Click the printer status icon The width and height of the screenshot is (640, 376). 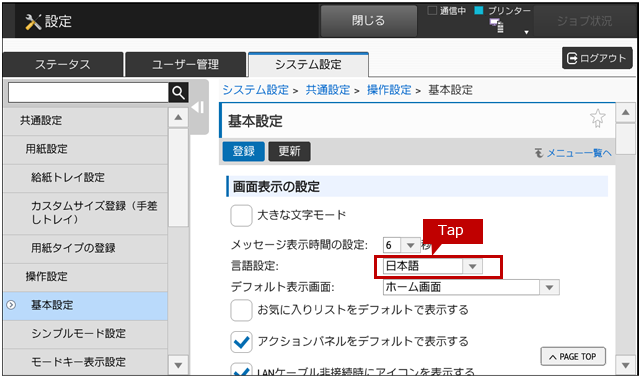[498, 25]
